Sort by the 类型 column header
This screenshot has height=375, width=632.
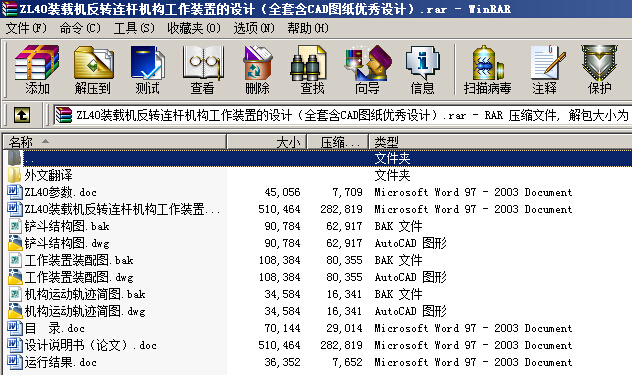tap(501, 142)
